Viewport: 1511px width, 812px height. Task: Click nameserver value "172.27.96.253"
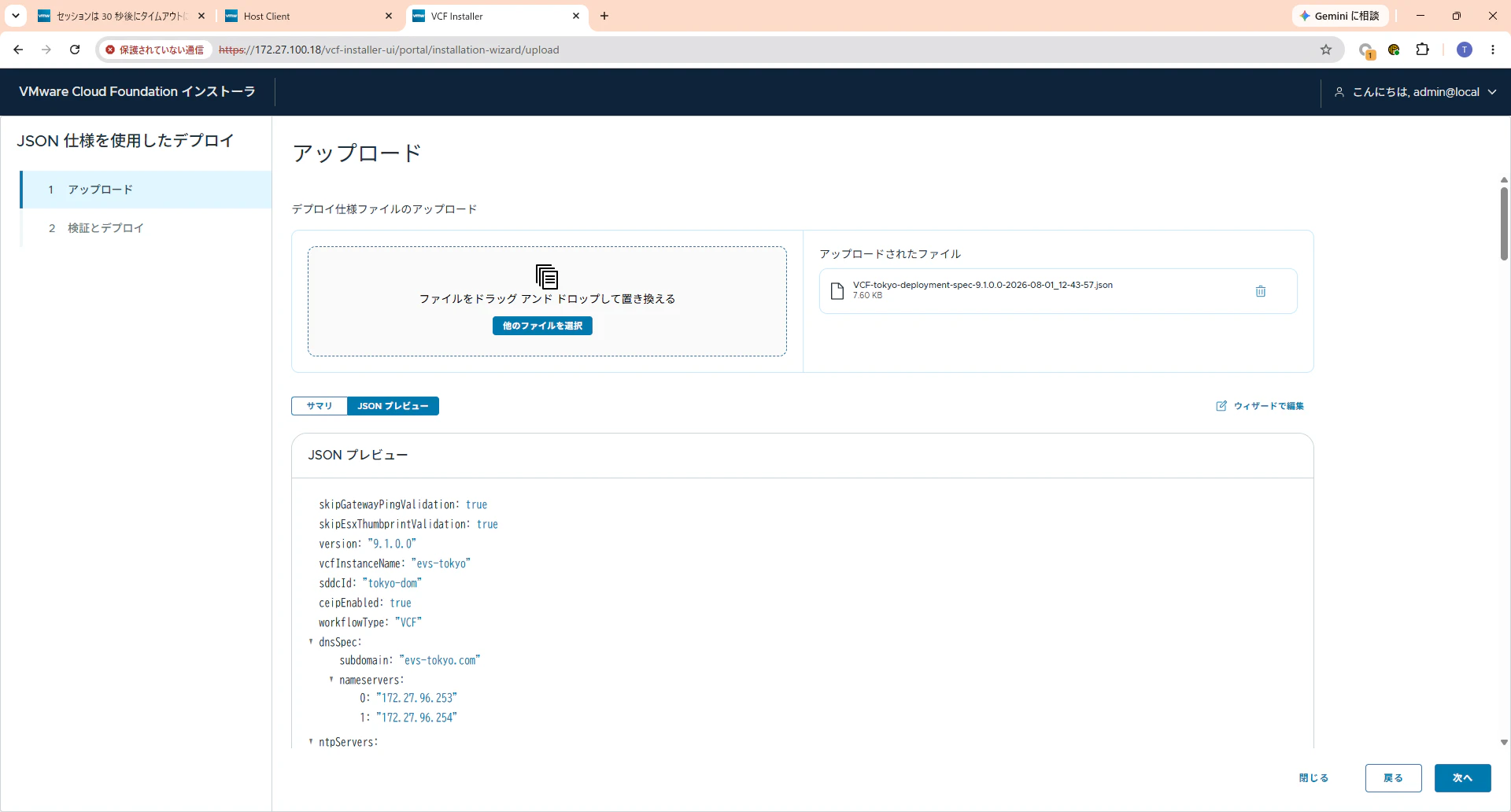point(416,698)
